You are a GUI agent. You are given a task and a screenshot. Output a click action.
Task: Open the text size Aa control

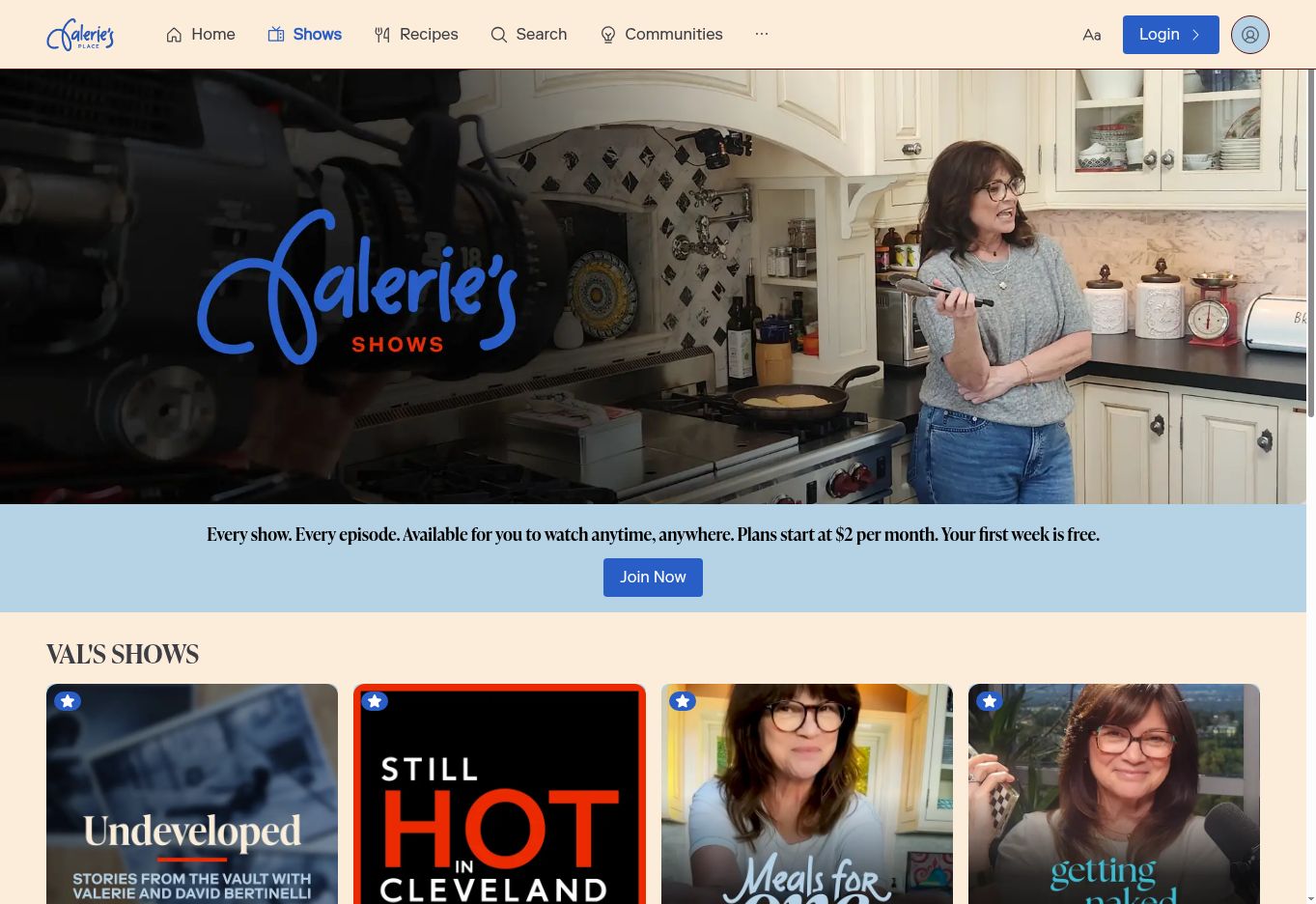pyautogui.click(x=1092, y=35)
